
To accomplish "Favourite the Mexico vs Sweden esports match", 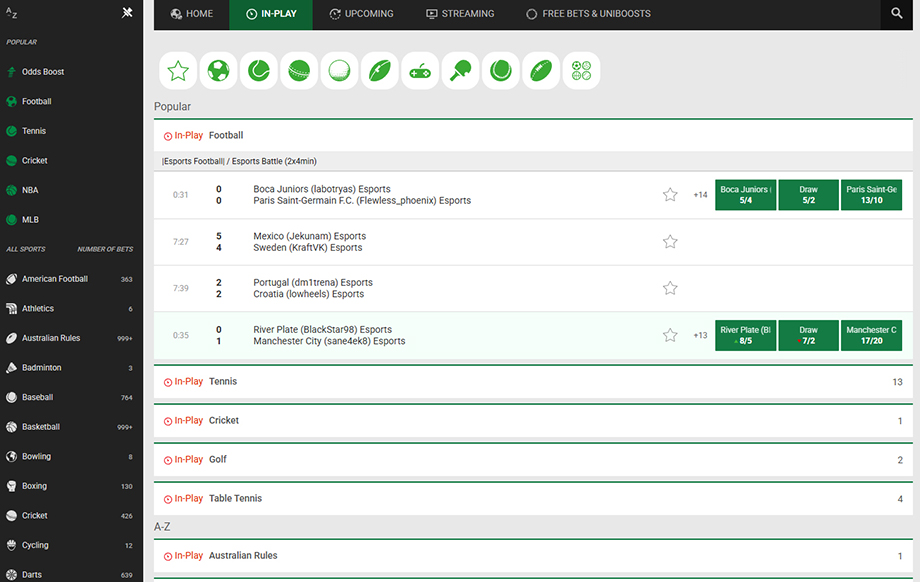I will coord(670,242).
